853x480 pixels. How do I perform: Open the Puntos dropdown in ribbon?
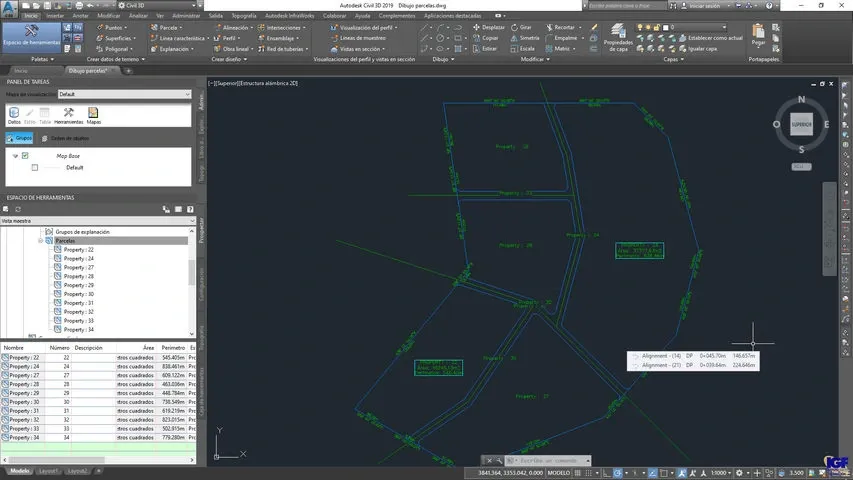pyautogui.click(x=112, y=27)
